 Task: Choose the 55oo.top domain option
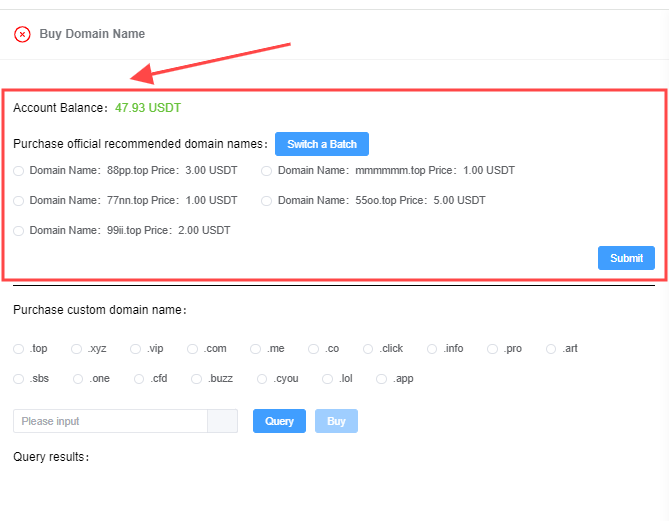pos(267,201)
